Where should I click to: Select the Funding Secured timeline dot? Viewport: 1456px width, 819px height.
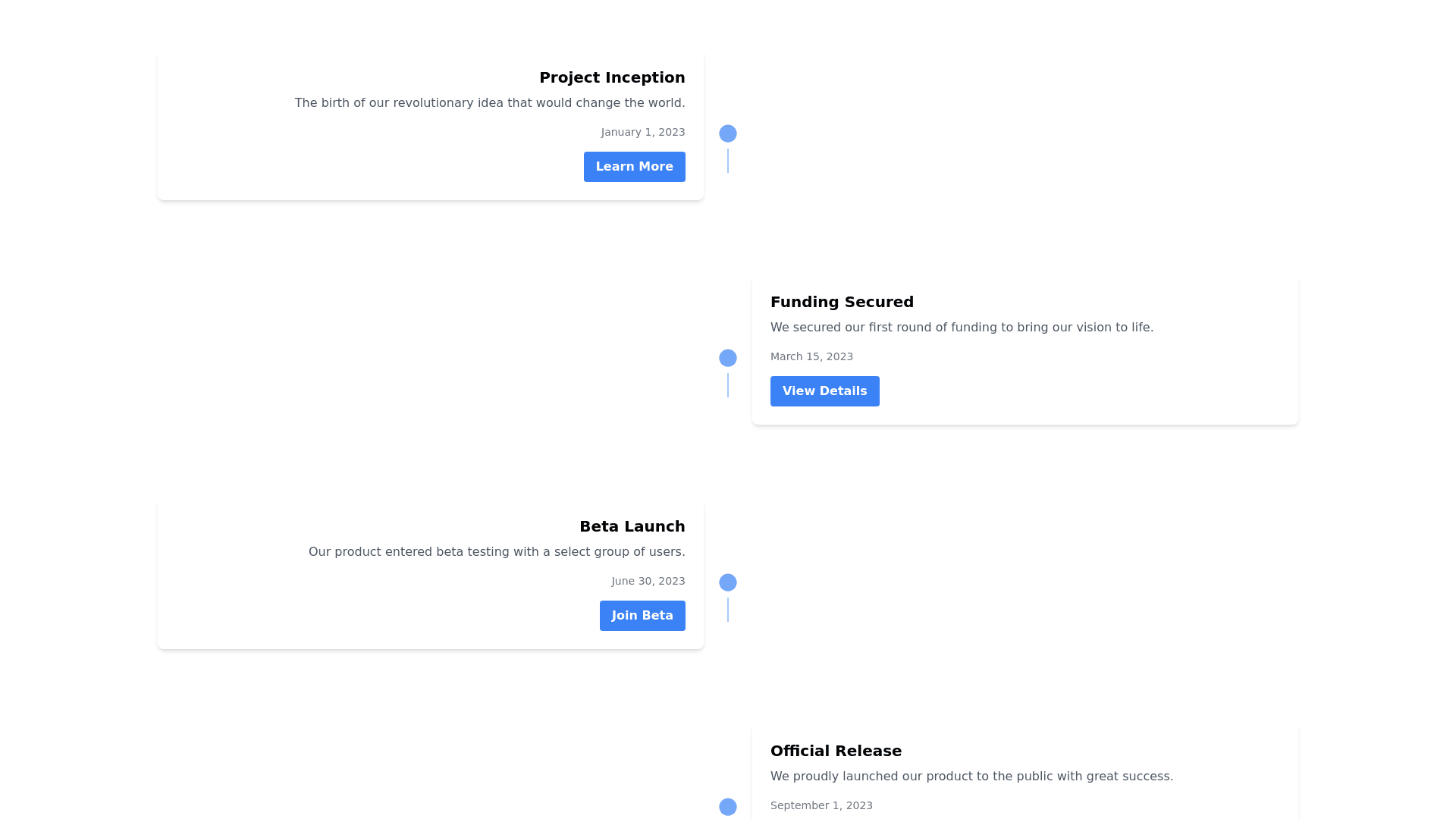click(x=728, y=358)
